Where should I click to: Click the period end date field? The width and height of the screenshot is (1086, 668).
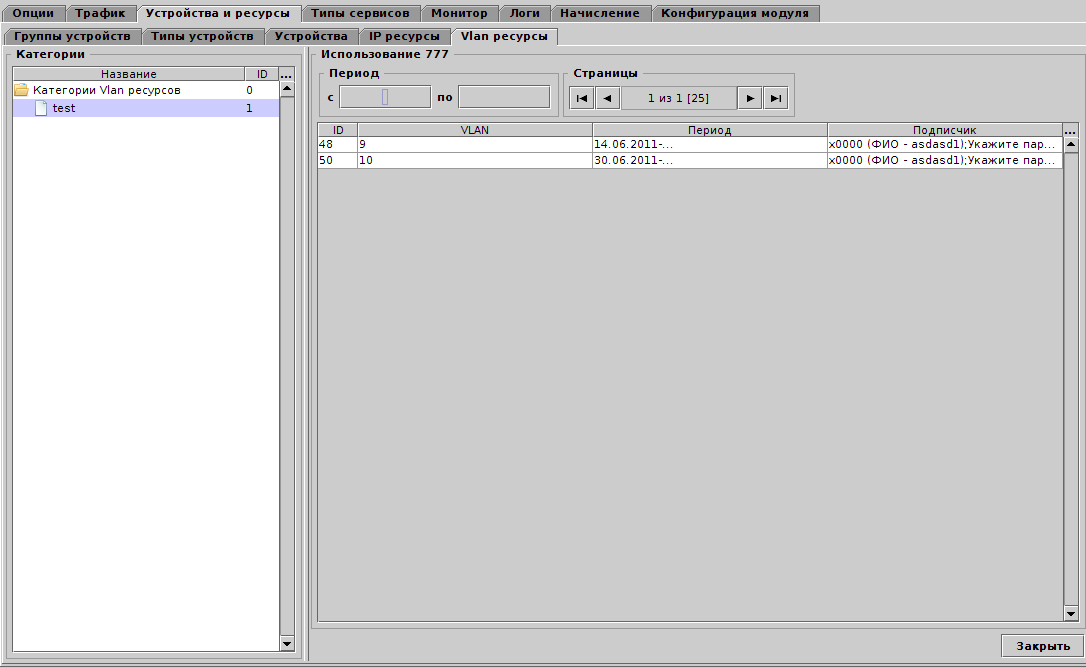(504, 97)
